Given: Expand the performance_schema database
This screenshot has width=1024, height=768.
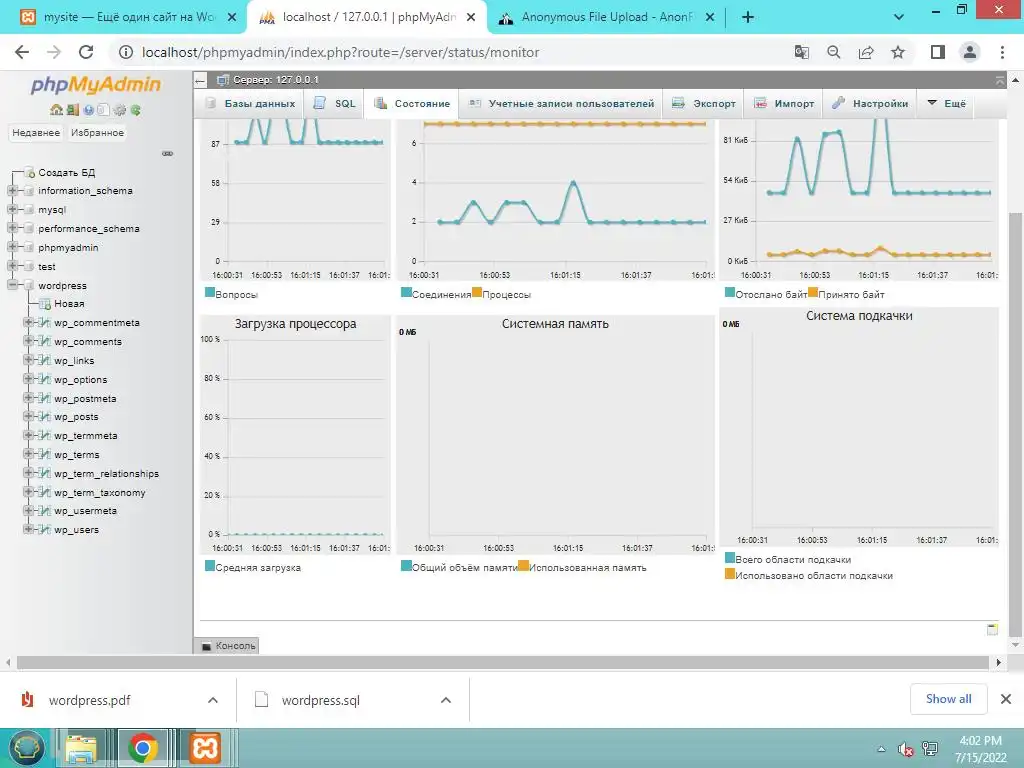Looking at the screenshot, I should point(12,229).
